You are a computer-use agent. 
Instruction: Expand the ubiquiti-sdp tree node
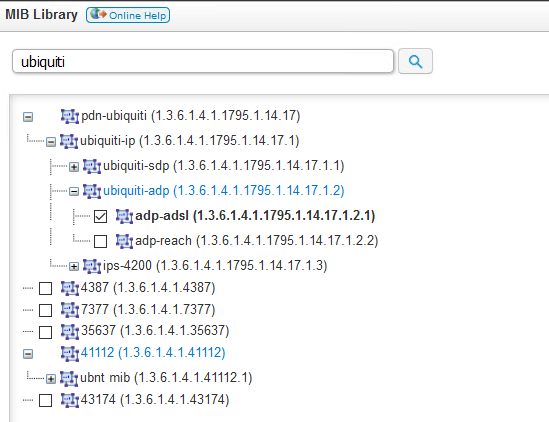coord(74,167)
